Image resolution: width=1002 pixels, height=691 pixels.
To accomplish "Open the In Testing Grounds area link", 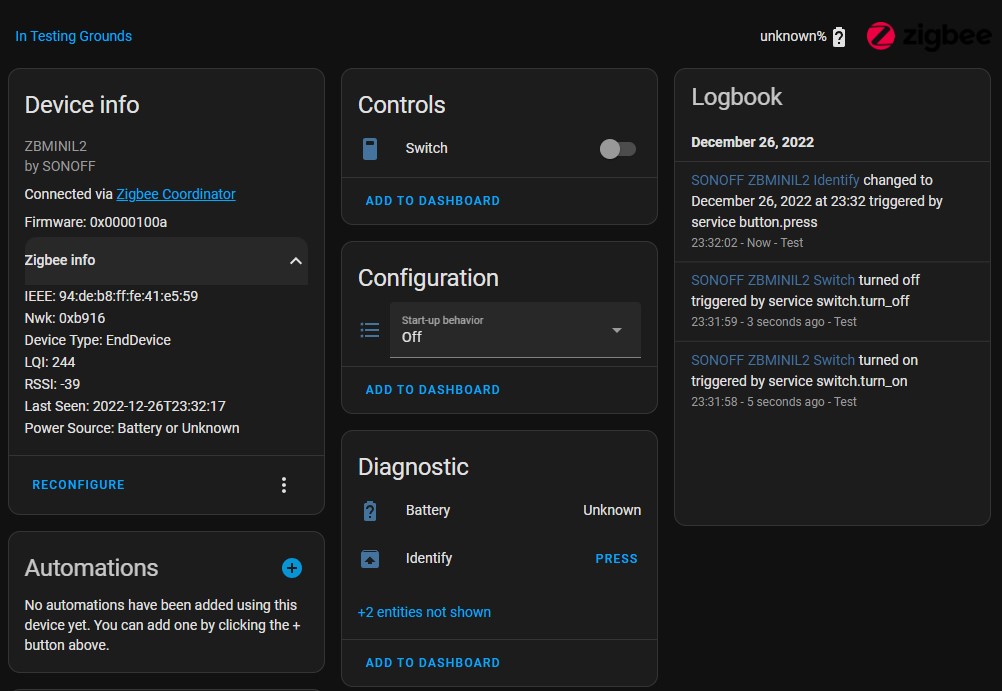I will pyautogui.click(x=73, y=36).
